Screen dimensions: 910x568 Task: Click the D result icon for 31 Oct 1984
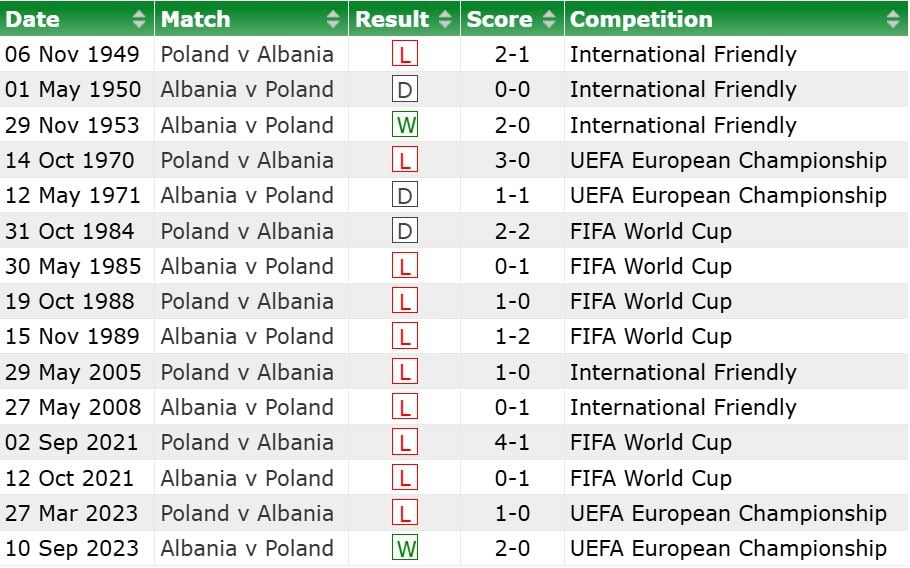(405, 231)
